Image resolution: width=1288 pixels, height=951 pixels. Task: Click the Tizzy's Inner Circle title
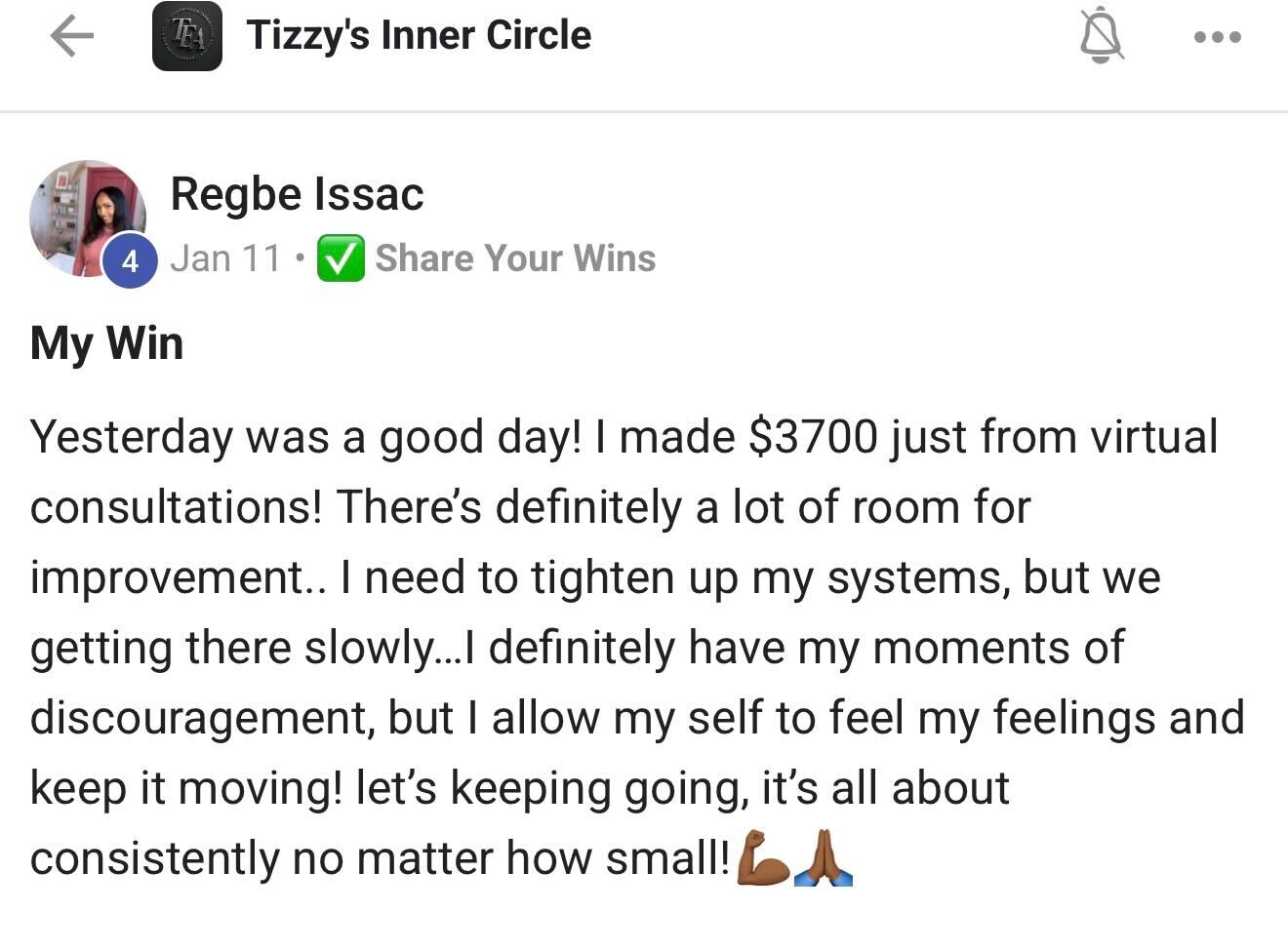(419, 36)
